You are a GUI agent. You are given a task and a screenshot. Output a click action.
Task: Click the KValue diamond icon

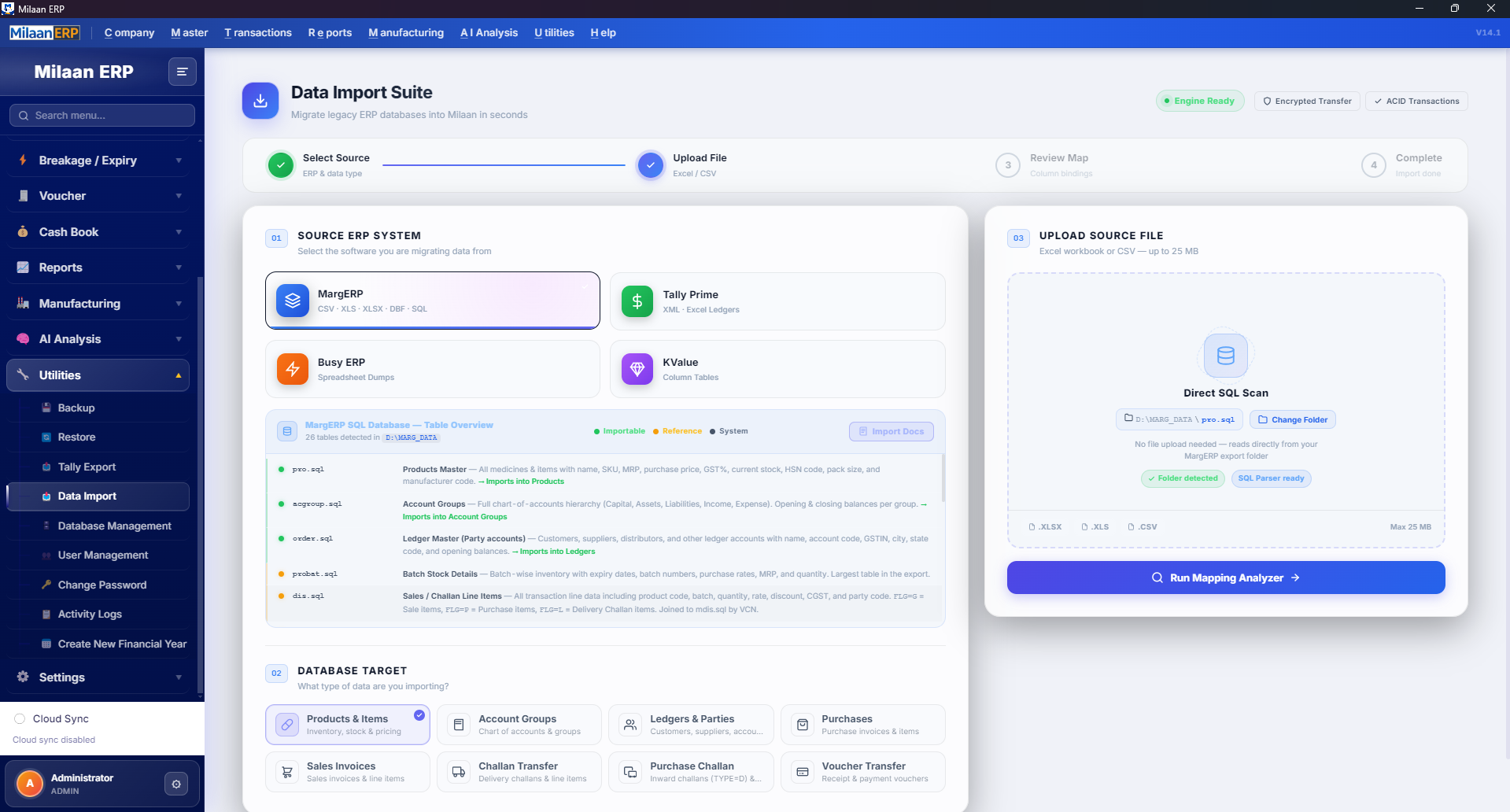[637, 369]
